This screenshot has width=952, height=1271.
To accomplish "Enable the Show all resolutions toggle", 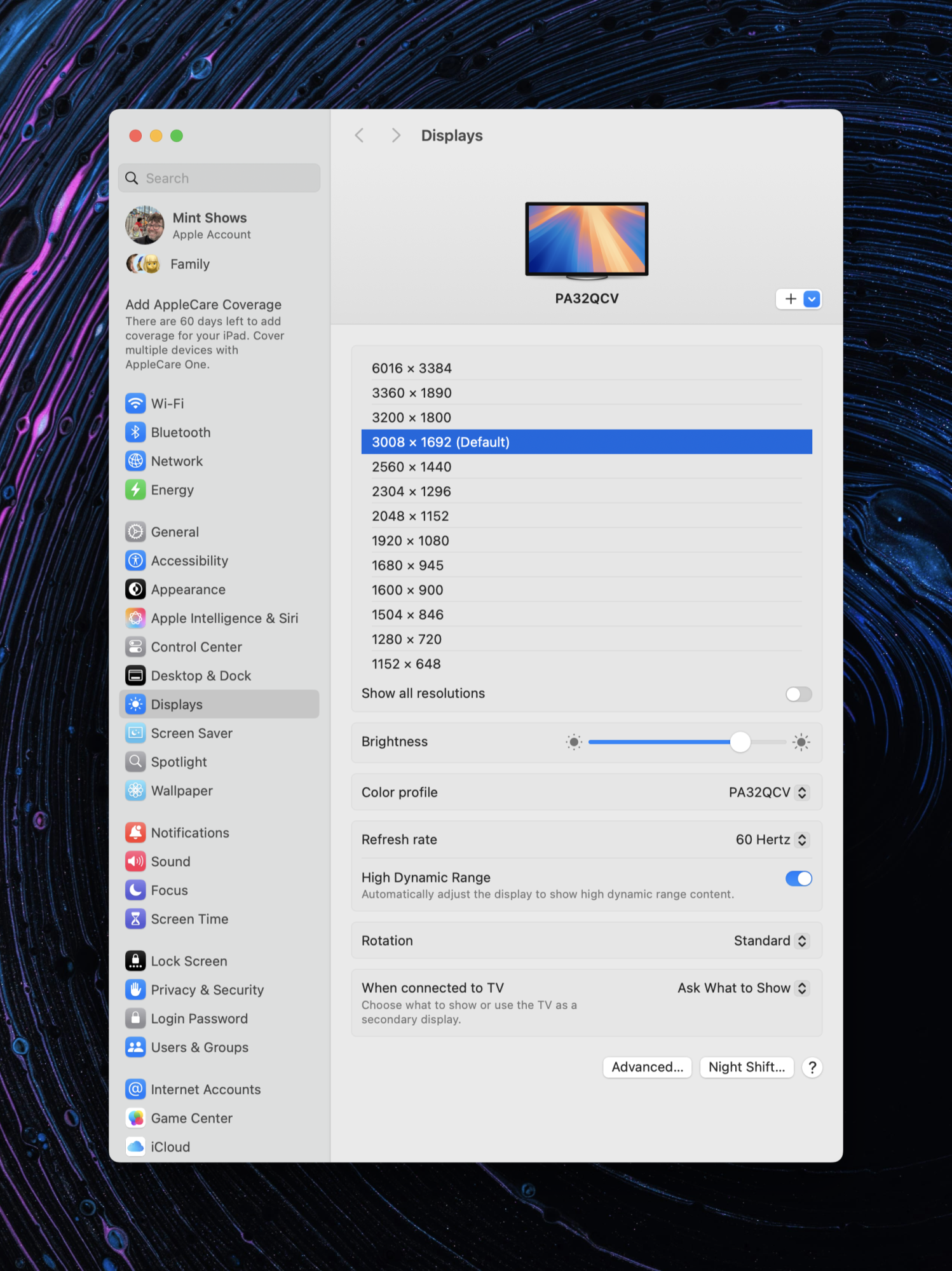I will tap(798, 694).
